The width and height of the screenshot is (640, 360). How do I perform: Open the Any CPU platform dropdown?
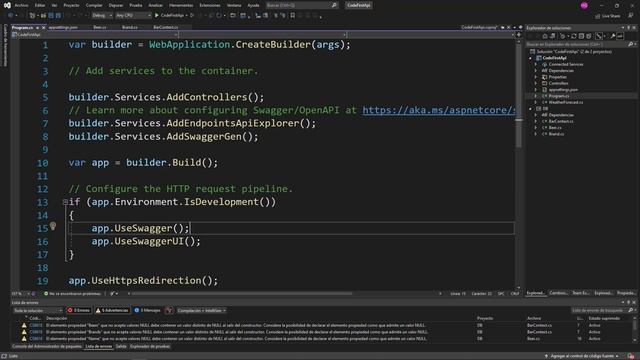click(133, 15)
